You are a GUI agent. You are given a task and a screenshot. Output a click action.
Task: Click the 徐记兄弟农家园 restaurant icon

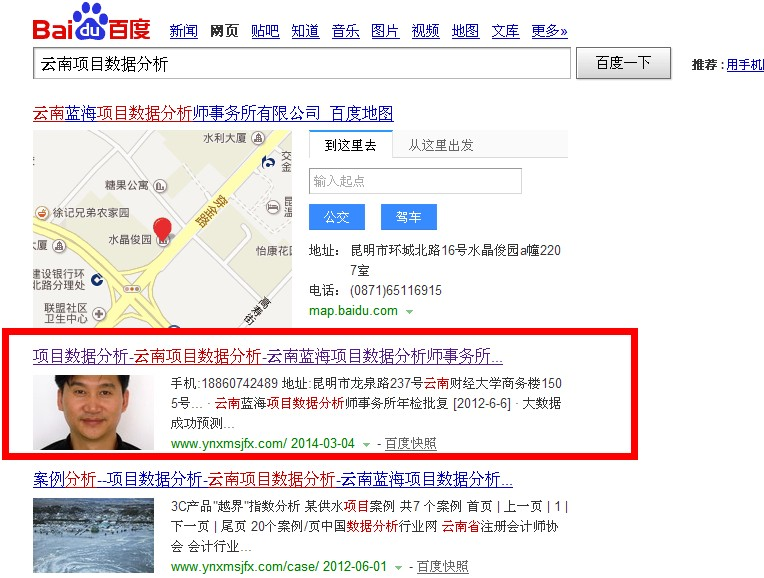(x=42, y=212)
